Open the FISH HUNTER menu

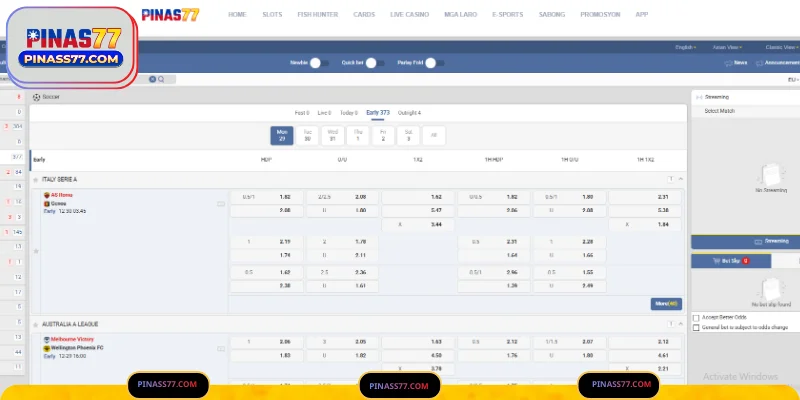[x=317, y=15]
